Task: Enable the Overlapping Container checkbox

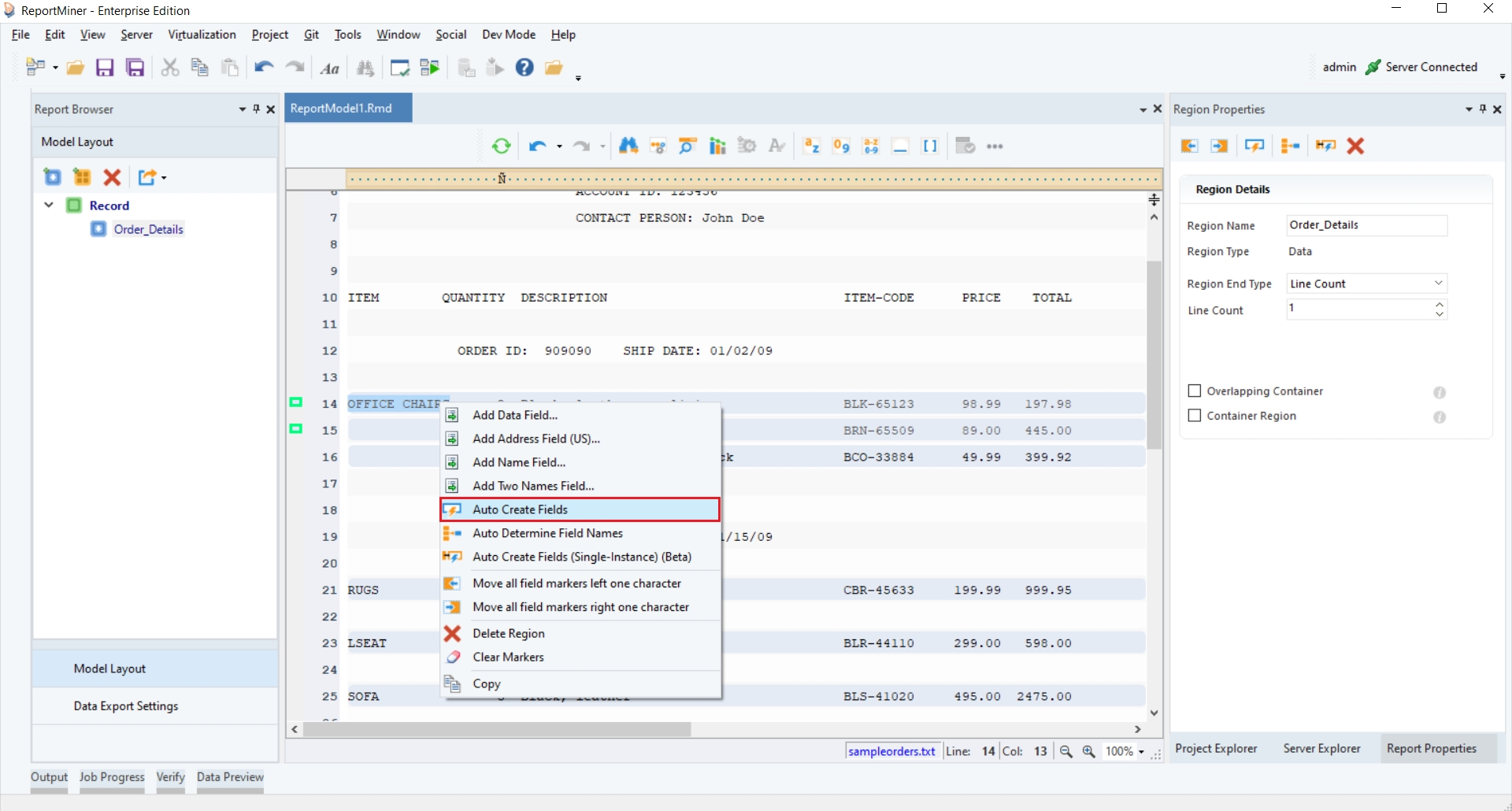Action: [x=1195, y=391]
